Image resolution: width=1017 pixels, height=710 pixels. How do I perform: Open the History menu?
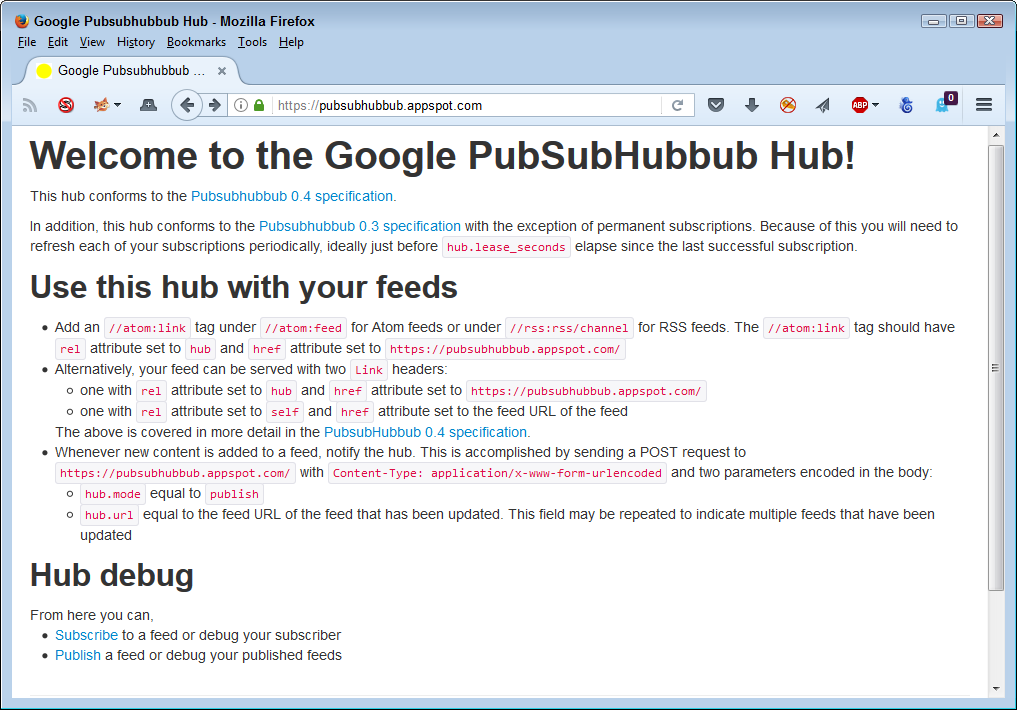(x=136, y=42)
